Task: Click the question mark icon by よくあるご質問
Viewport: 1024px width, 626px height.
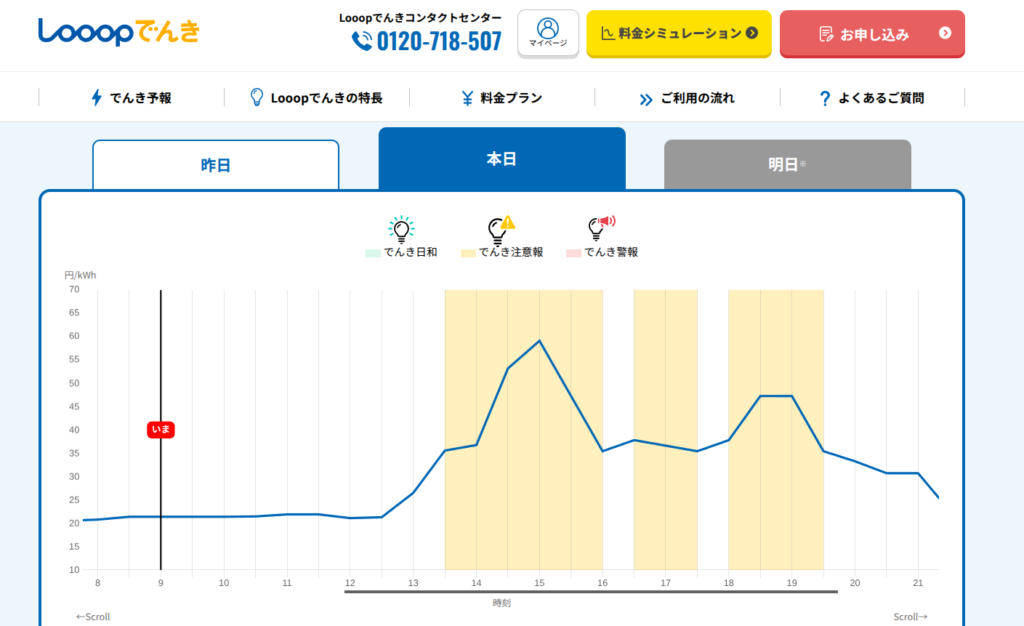Action: (x=825, y=99)
